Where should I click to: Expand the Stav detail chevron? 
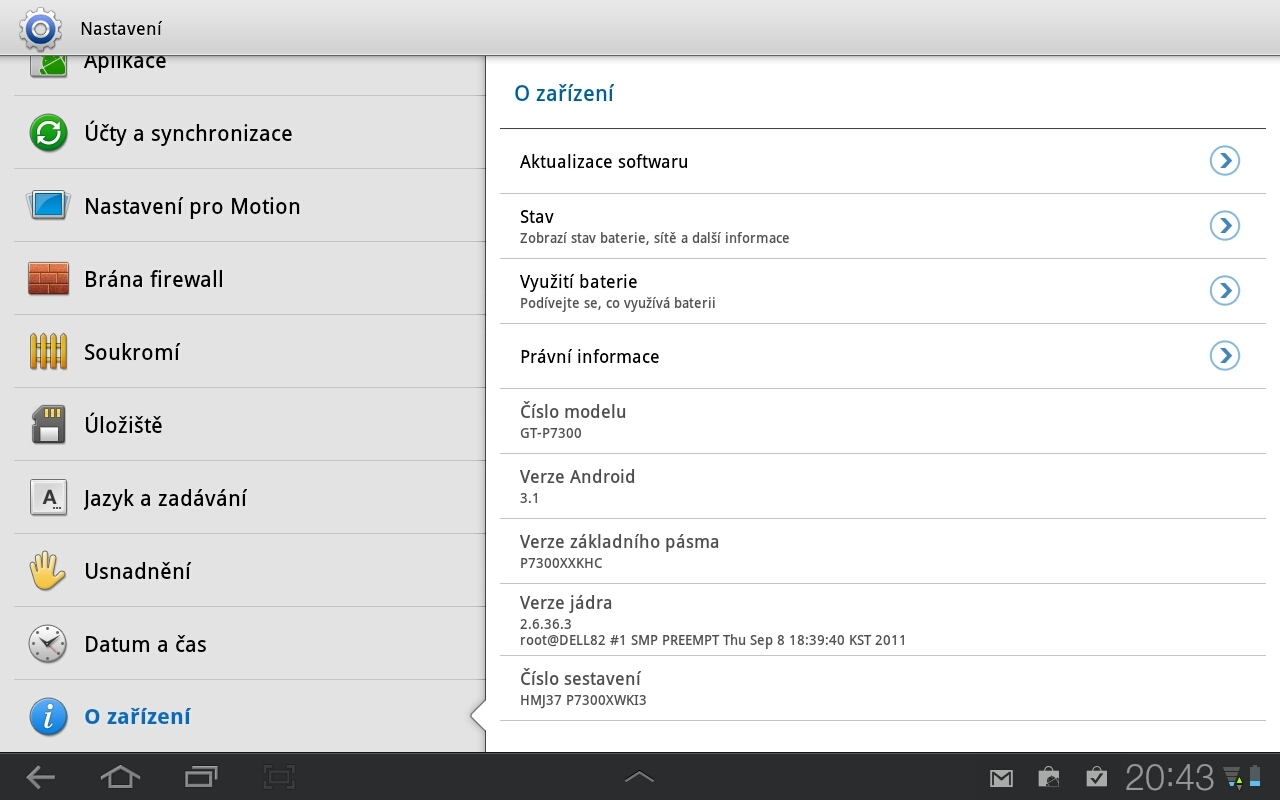point(1224,225)
